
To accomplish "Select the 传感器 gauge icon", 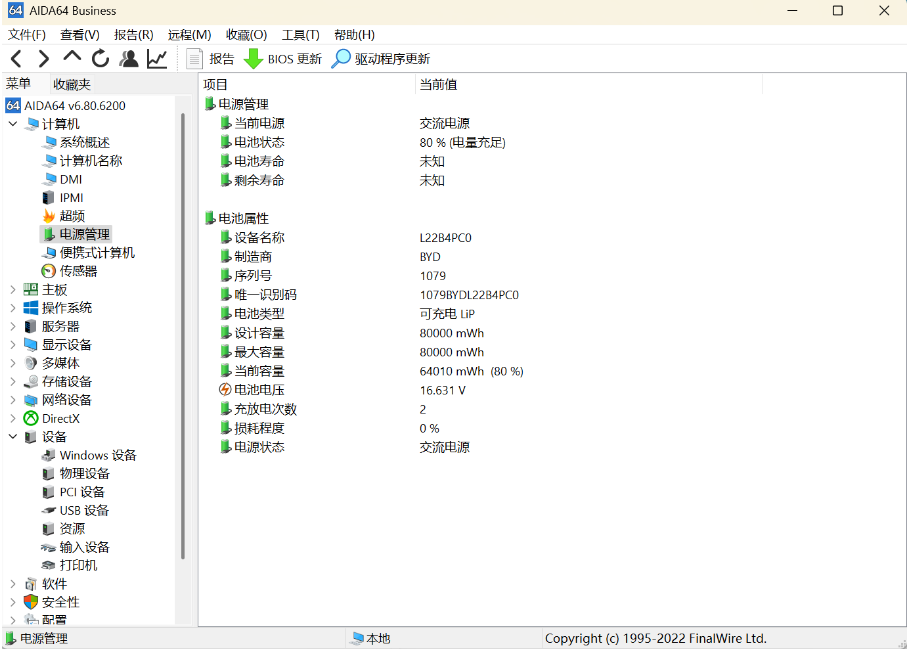I will [x=49, y=271].
